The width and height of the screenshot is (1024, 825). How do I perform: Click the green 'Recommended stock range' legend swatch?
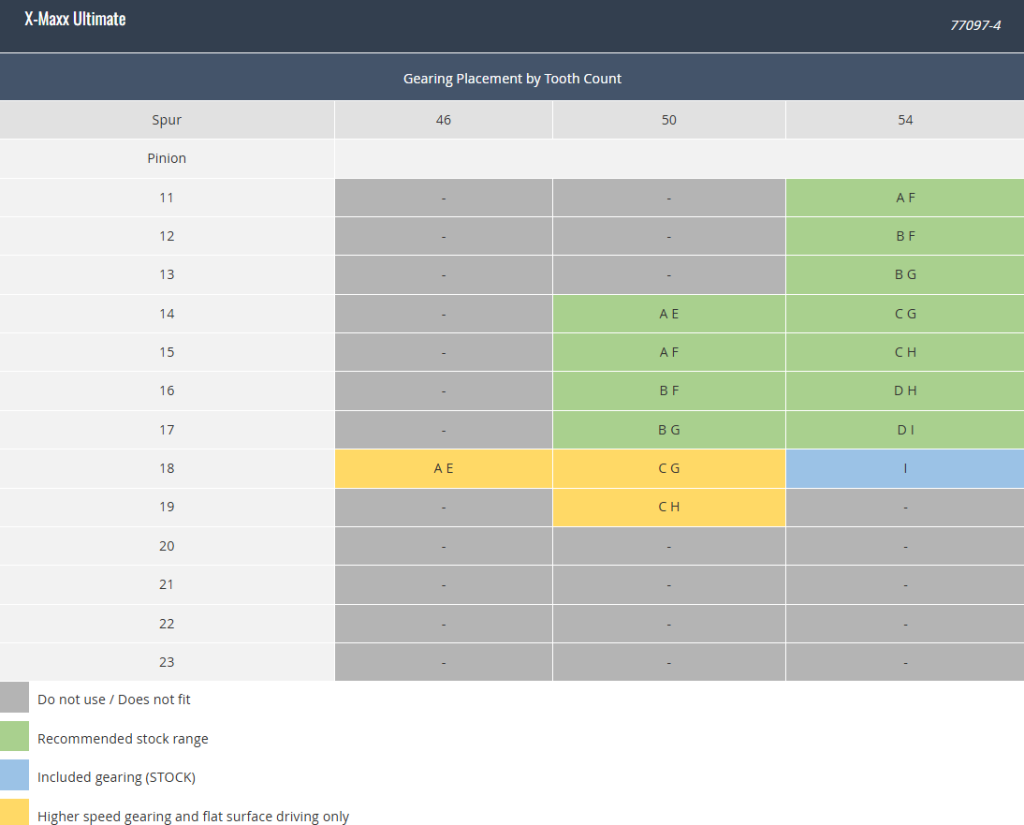(14, 736)
